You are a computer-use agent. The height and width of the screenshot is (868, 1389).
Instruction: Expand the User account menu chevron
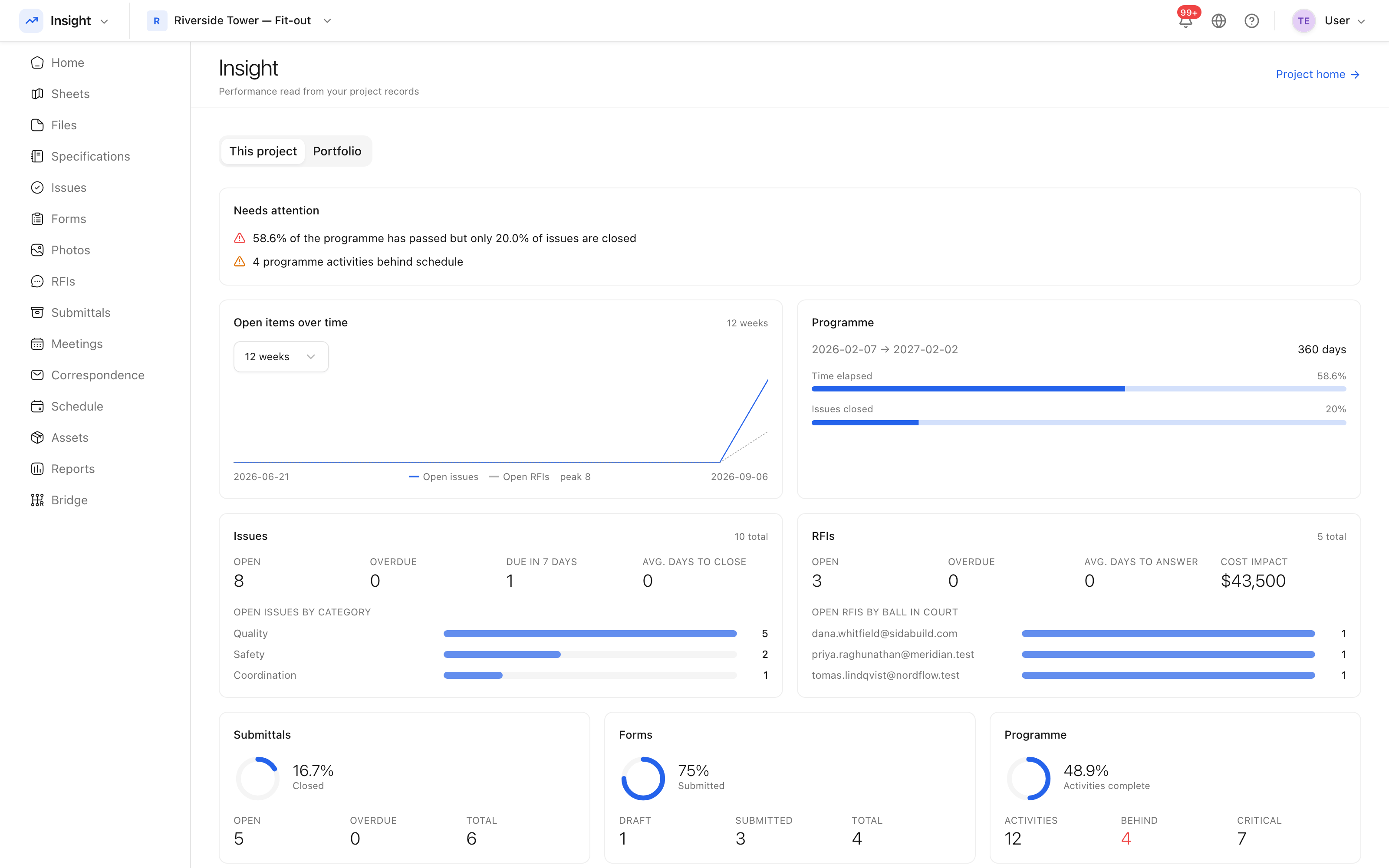(x=1361, y=21)
